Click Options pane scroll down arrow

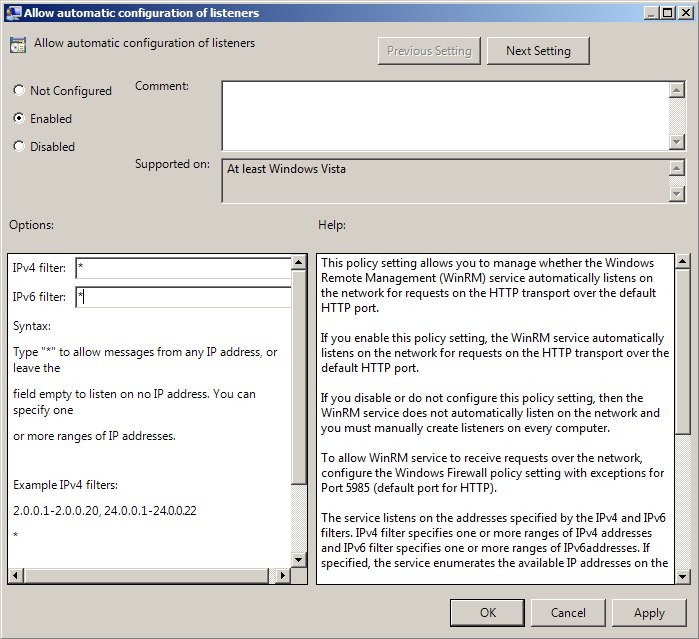299,560
